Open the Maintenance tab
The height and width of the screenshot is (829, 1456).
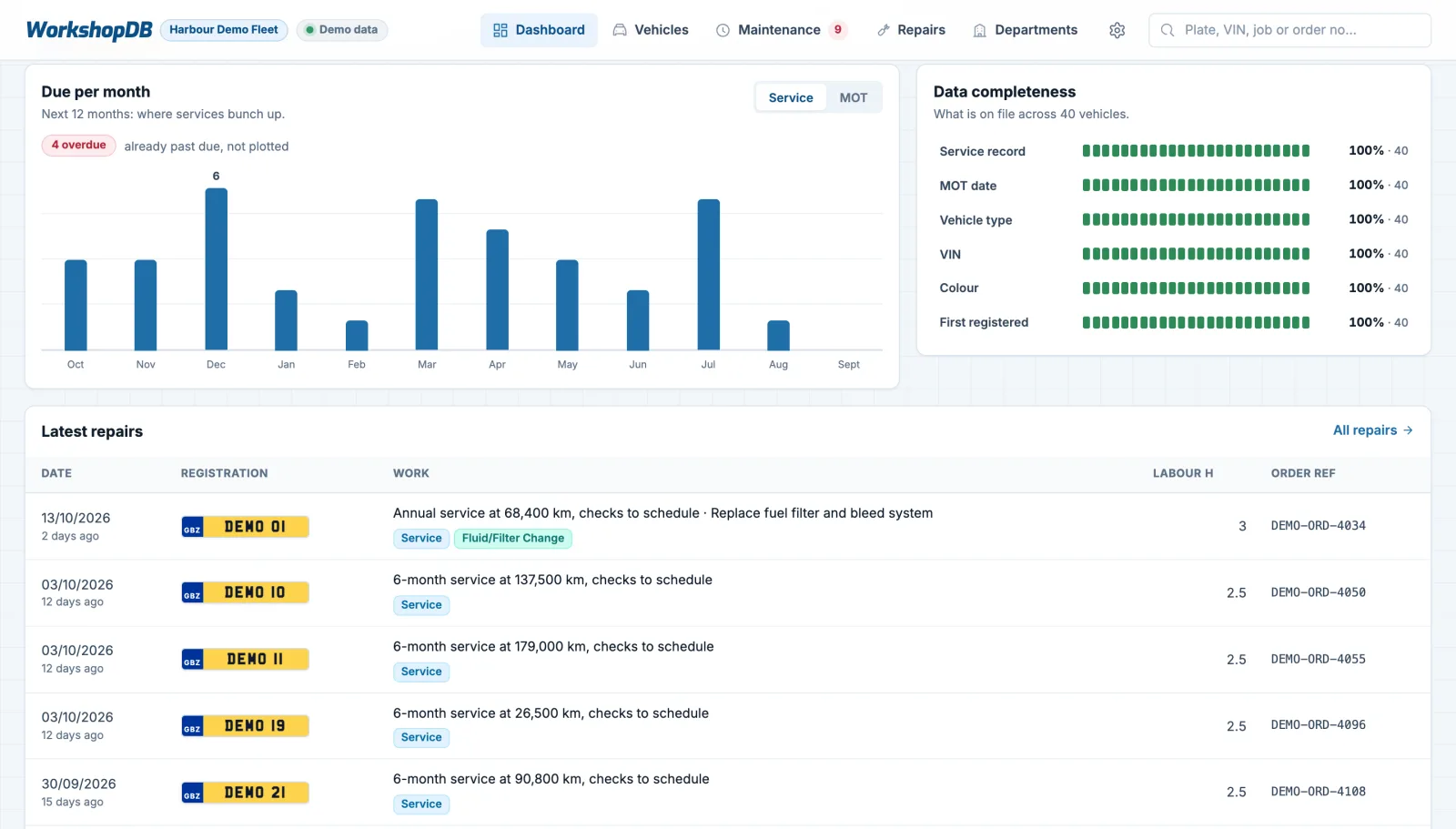pyautogui.click(x=781, y=30)
